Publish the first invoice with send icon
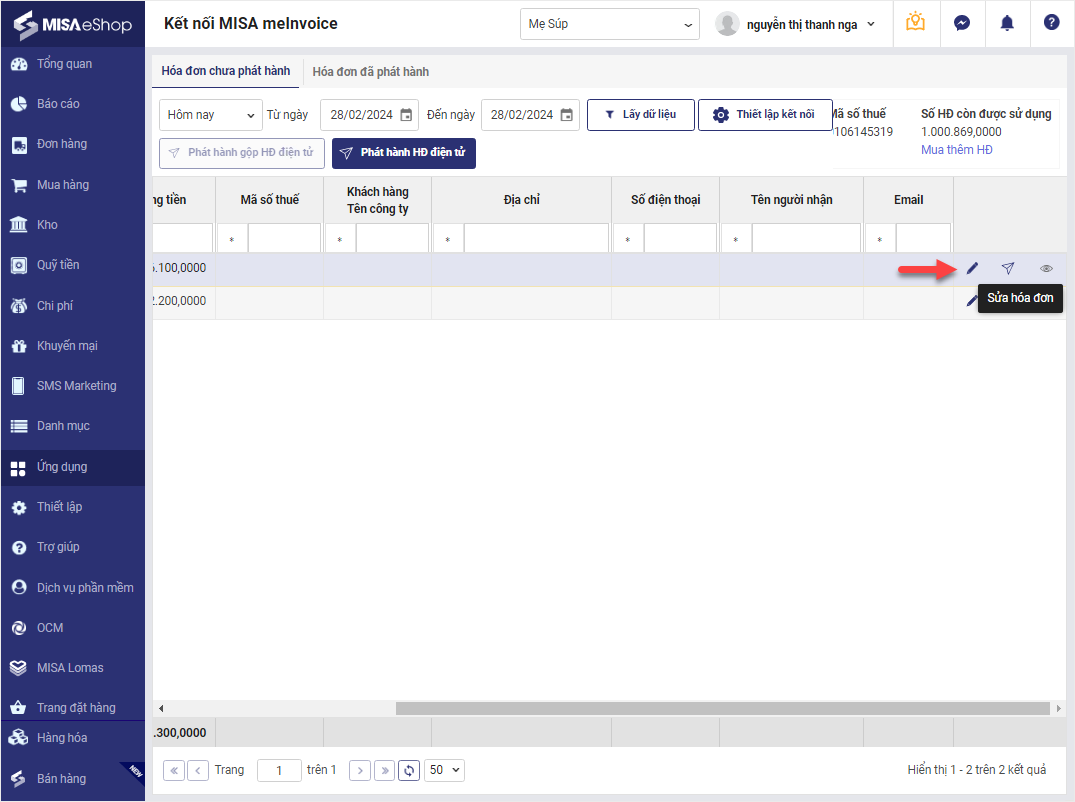Viewport: 1075px width, 802px height. 1008,268
